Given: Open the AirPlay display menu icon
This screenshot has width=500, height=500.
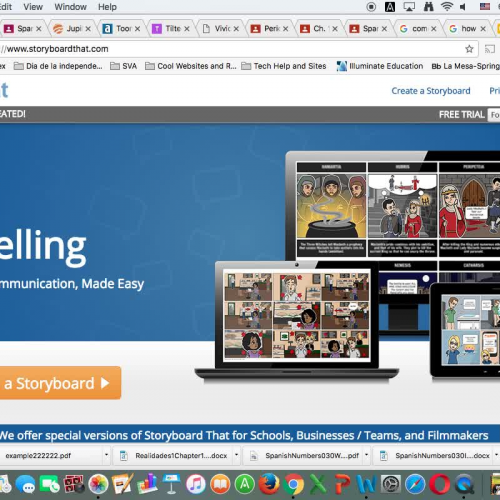Looking at the screenshot, I should coord(409,7).
